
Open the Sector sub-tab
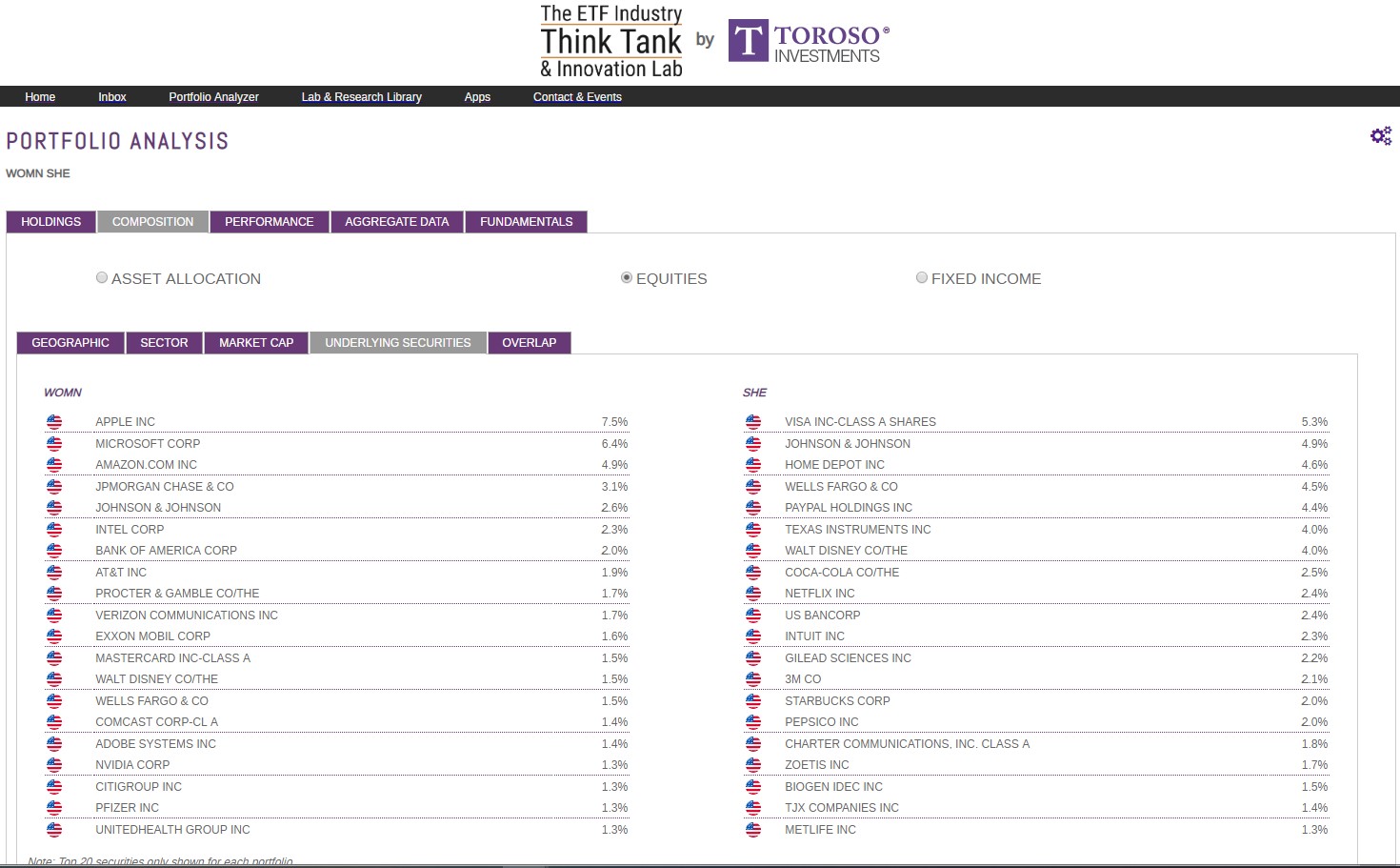pos(164,343)
